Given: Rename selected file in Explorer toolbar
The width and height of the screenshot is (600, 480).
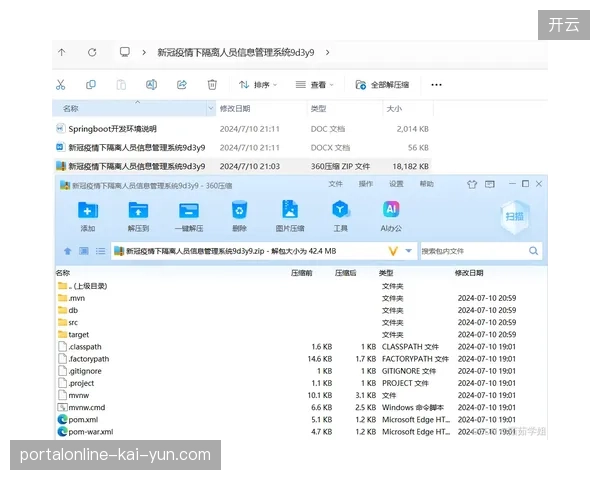Looking at the screenshot, I should (151, 85).
